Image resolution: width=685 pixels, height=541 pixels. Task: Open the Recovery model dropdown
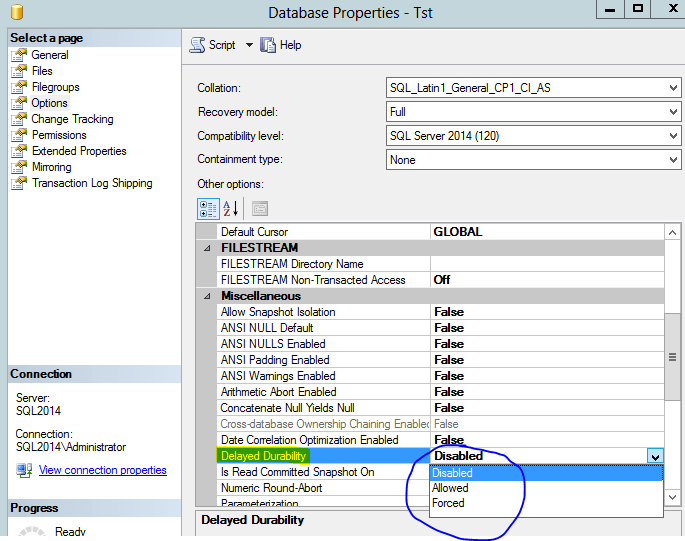[x=673, y=112]
